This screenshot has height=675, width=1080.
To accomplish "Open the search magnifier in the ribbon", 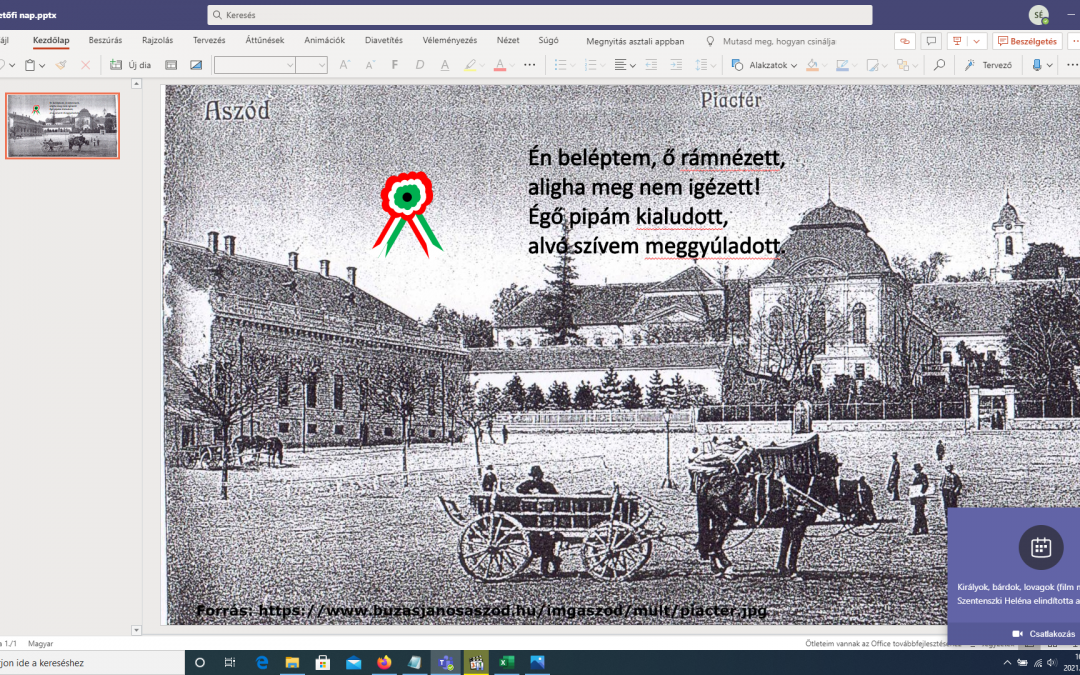I will [939, 65].
